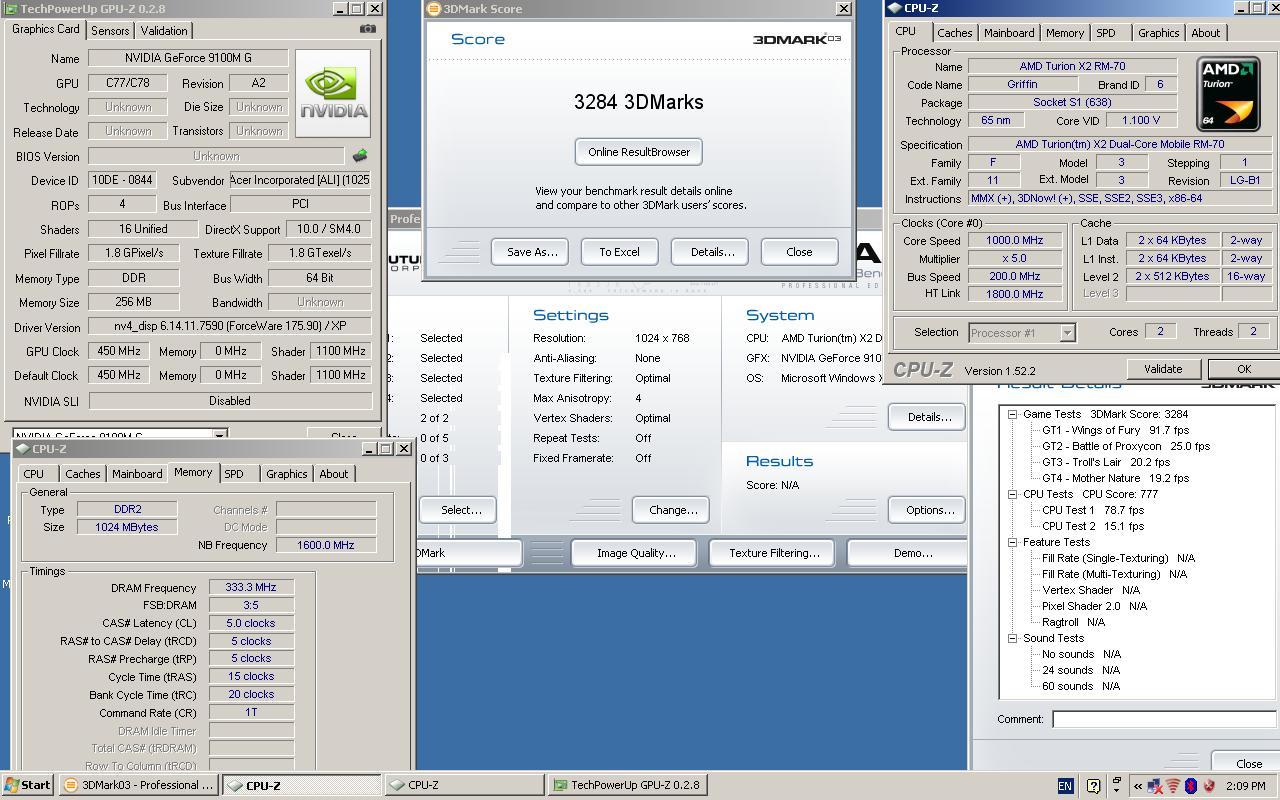Click the GPU Name field NVIDIA GeForce 9100M G
The height and width of the screenshot is (800, 1280).
point(188,58)
